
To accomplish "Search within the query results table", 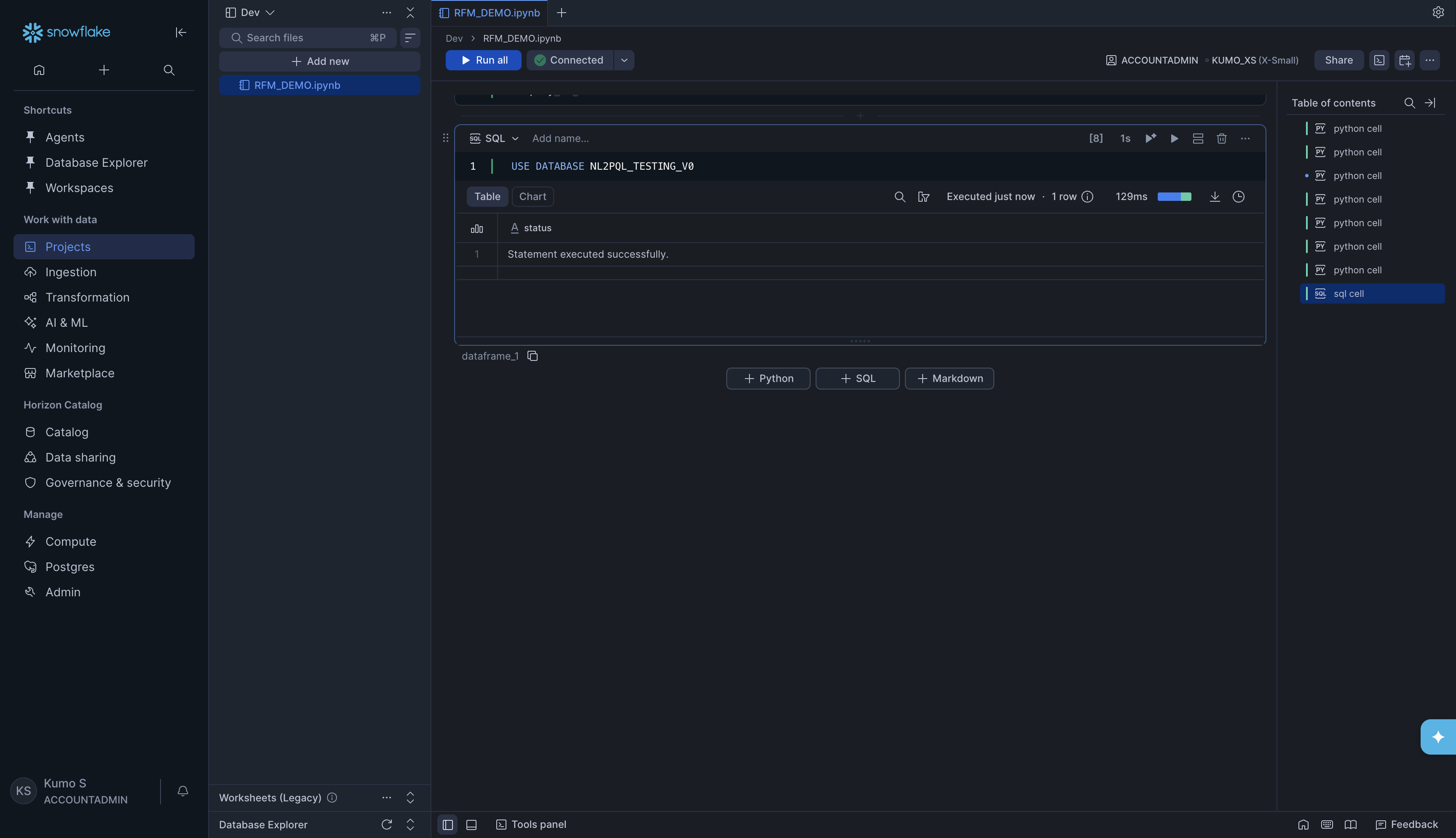I will [899, 197].
